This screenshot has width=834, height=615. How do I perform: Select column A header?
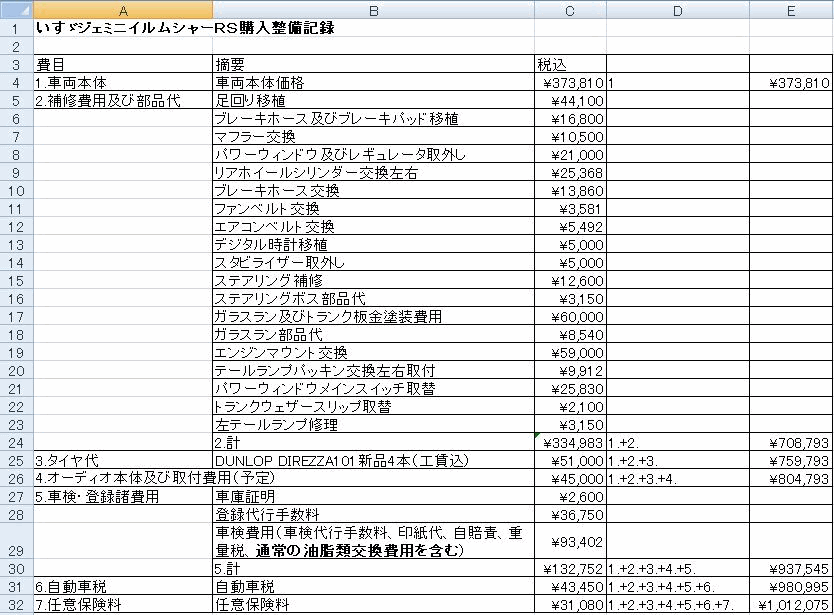click(x=123, y=10)
